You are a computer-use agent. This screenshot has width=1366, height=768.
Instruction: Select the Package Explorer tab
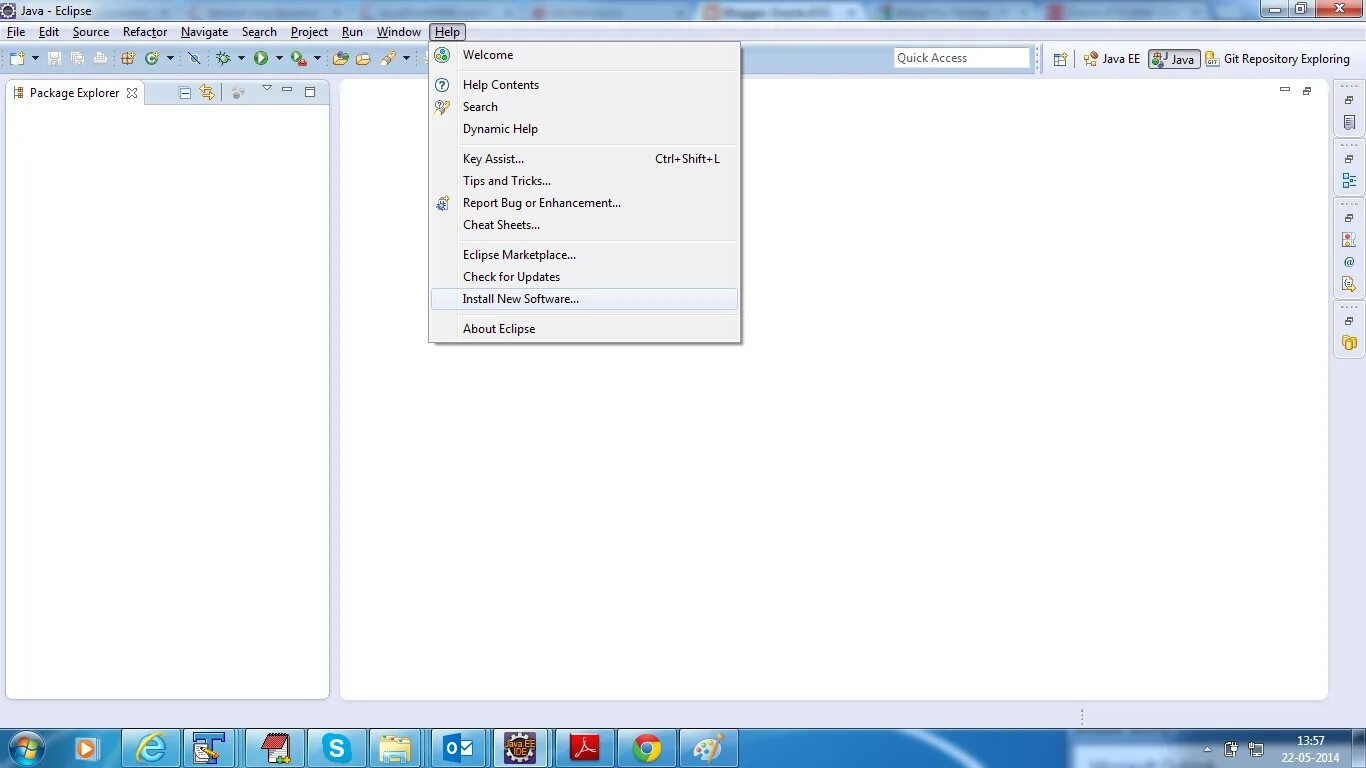coord(75,93)
